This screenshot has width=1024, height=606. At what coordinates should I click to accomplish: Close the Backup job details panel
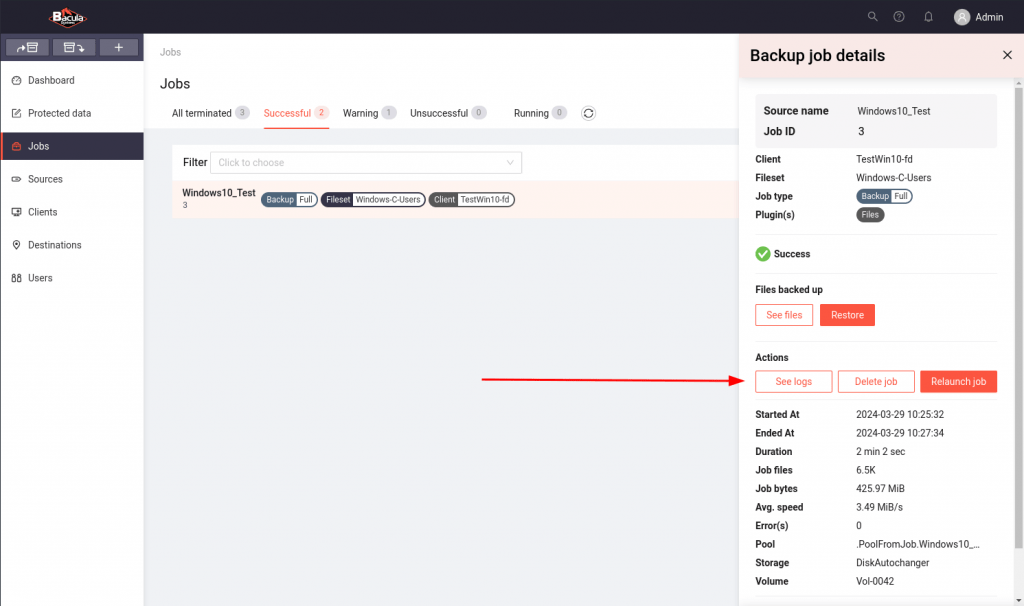(1007, 55)
